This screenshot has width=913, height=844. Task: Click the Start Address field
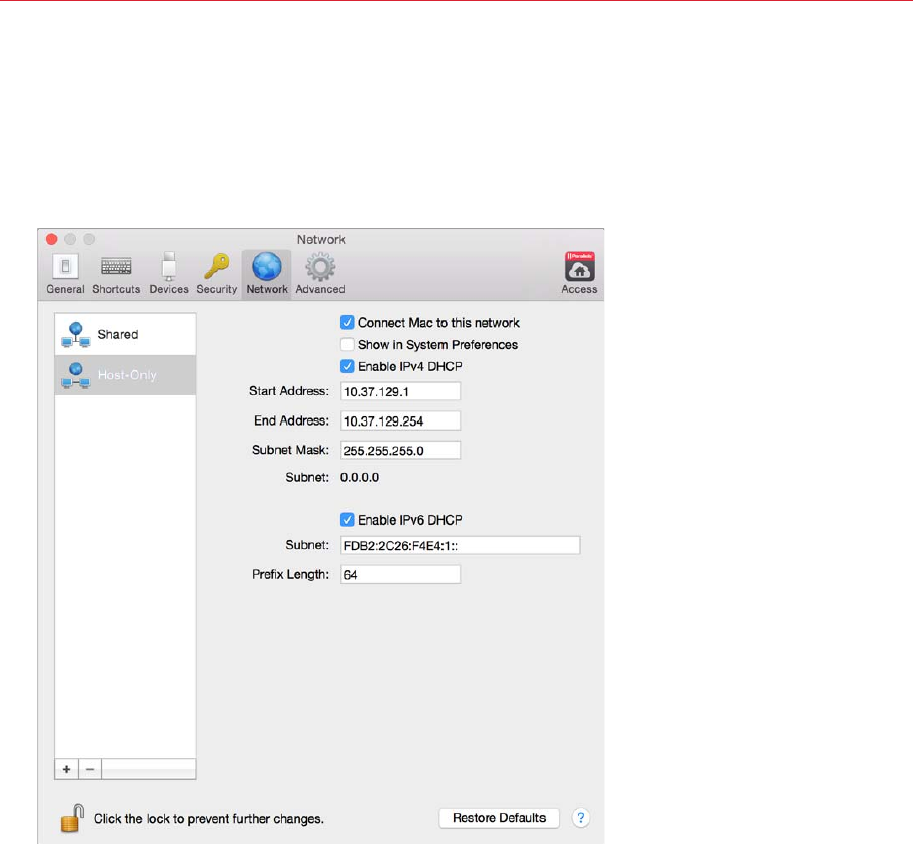[x=401, y=391]
